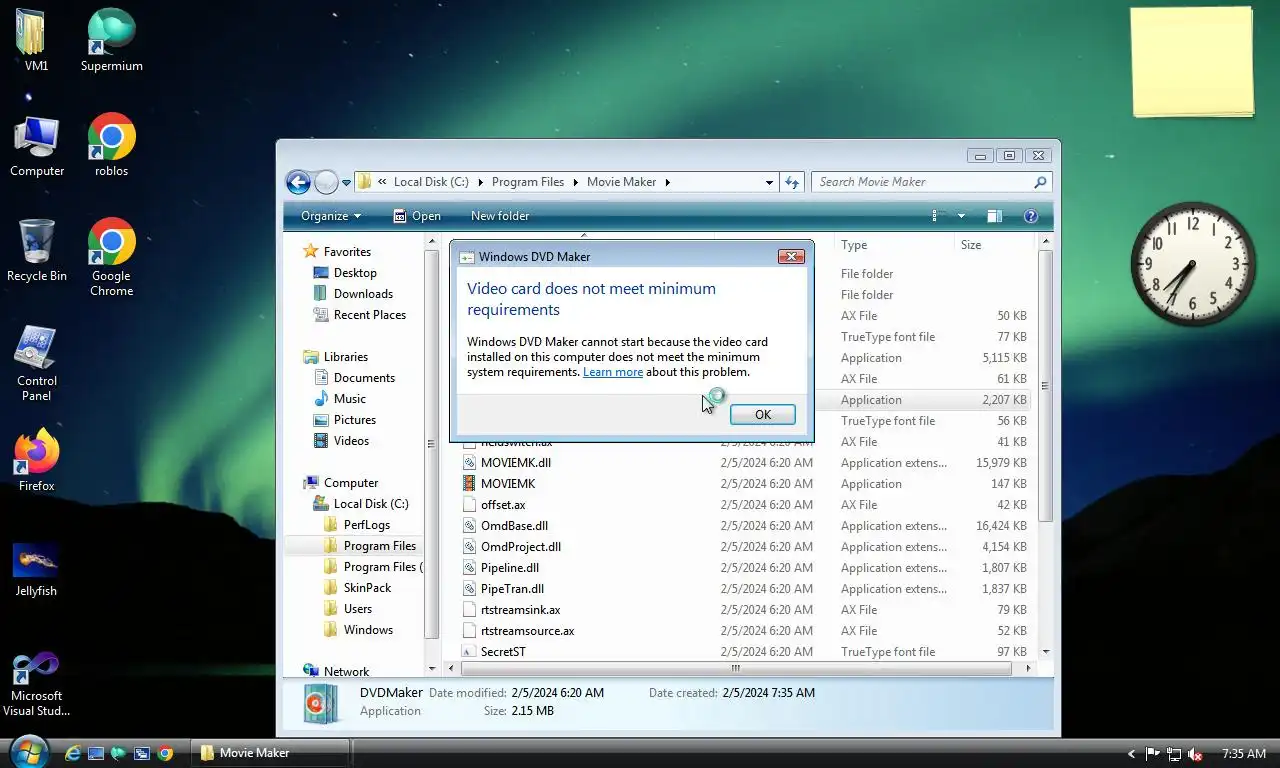The image size is (1280, 768).
Task: Launch Internet Explorer from the quick launch
Action: tap(73, 753)
